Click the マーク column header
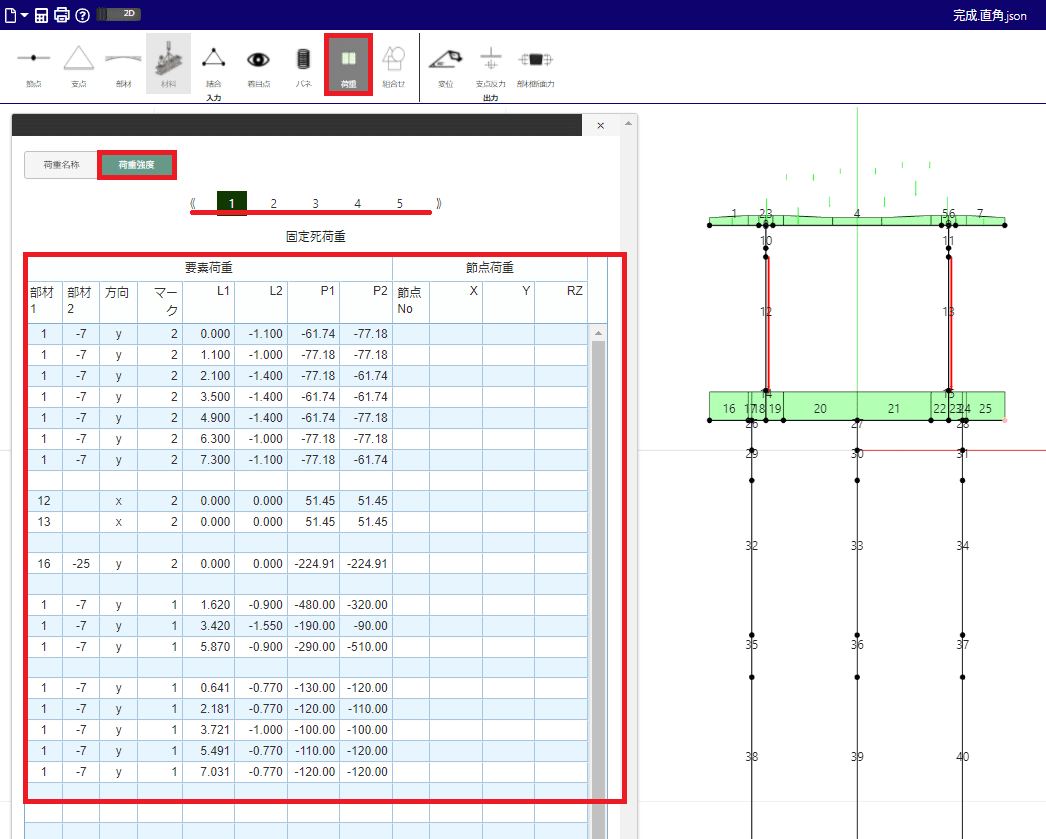This screenshot has height=839, width=1046. tap(160, 301)
